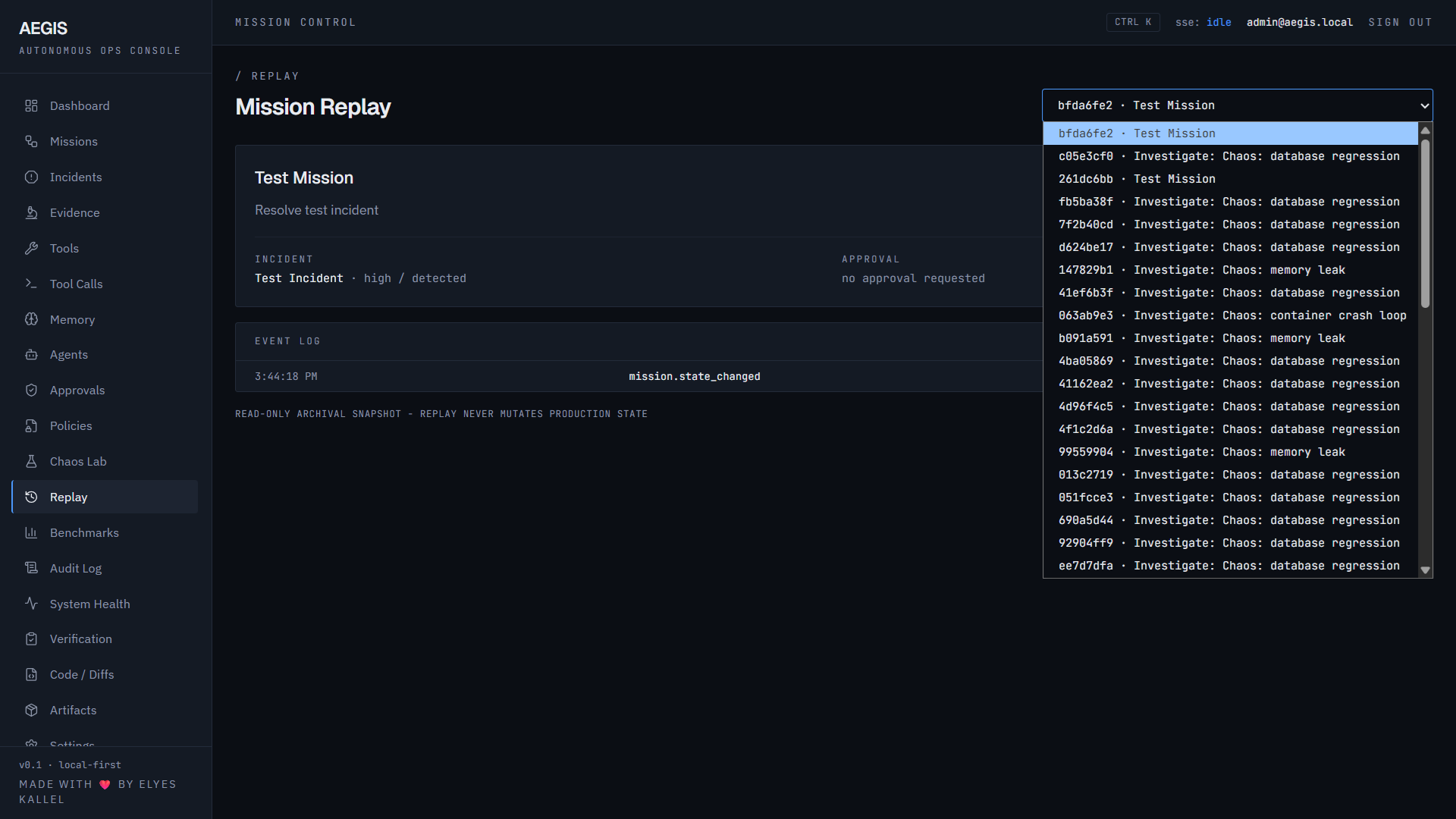
Task: Select option 261dc6bb Test Mission
Action: coord(1230,179)
